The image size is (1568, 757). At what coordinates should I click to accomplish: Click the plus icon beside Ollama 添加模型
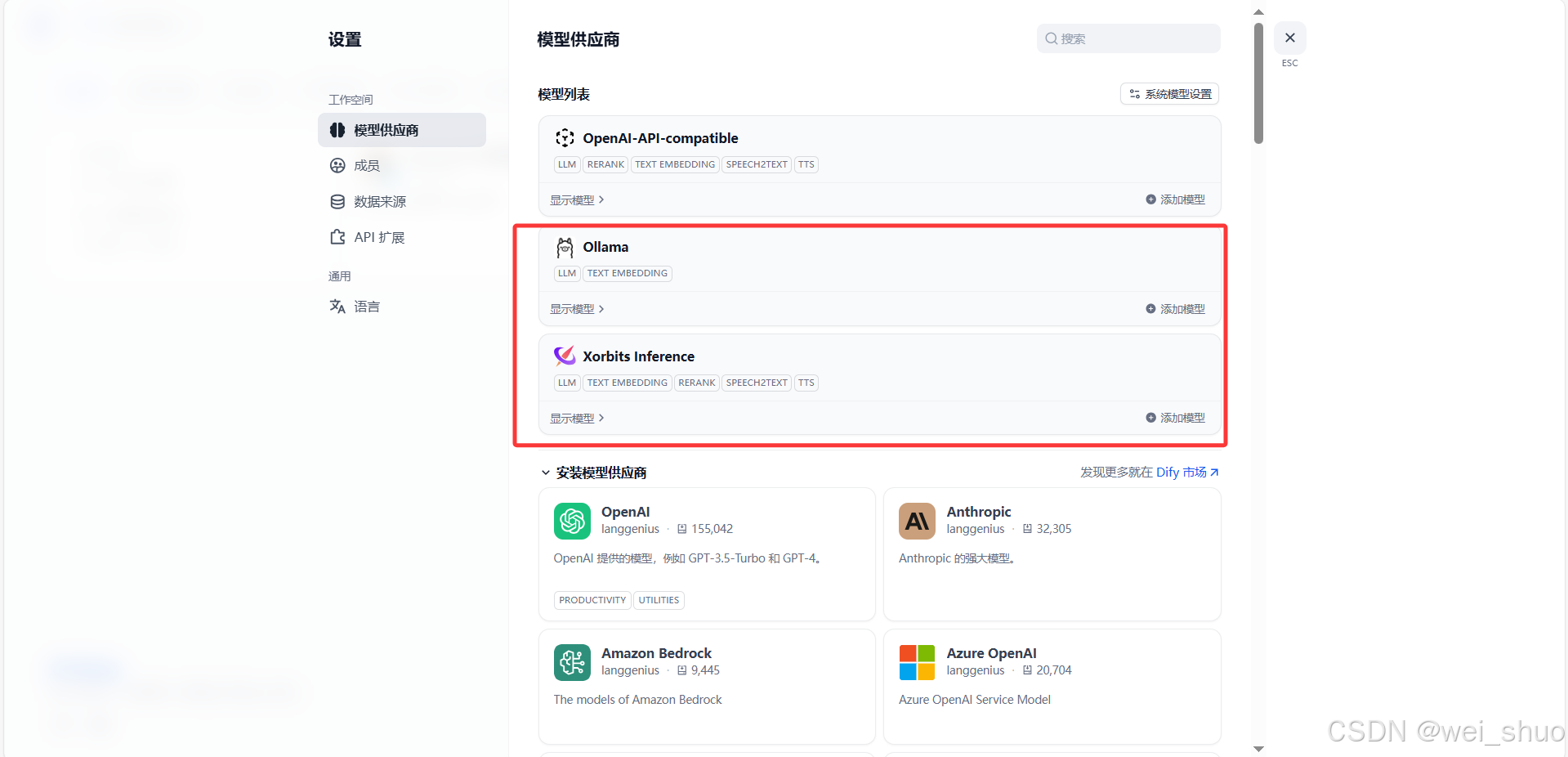coord(1150,309)
